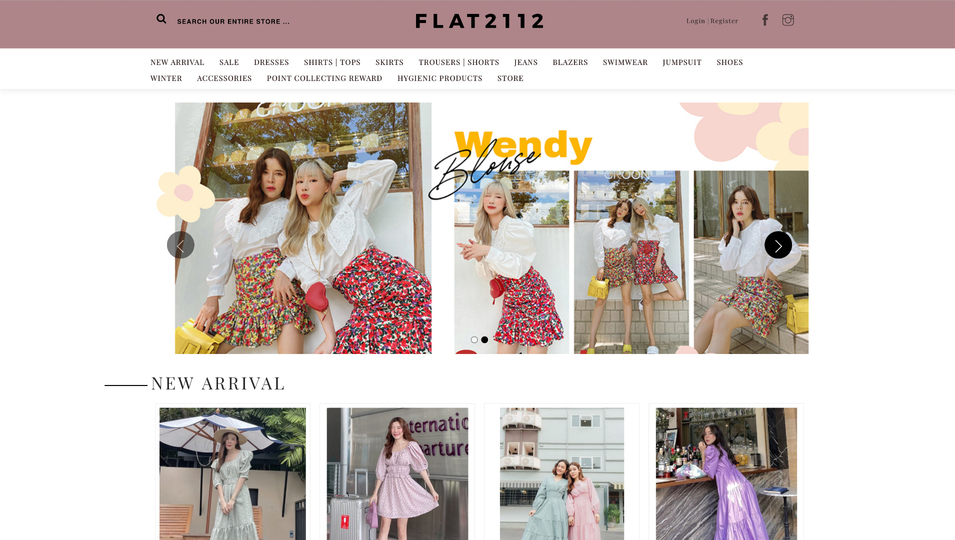955x540 pixels.
Task: Open the Instagram profile icon
Action: pos(788,20)
